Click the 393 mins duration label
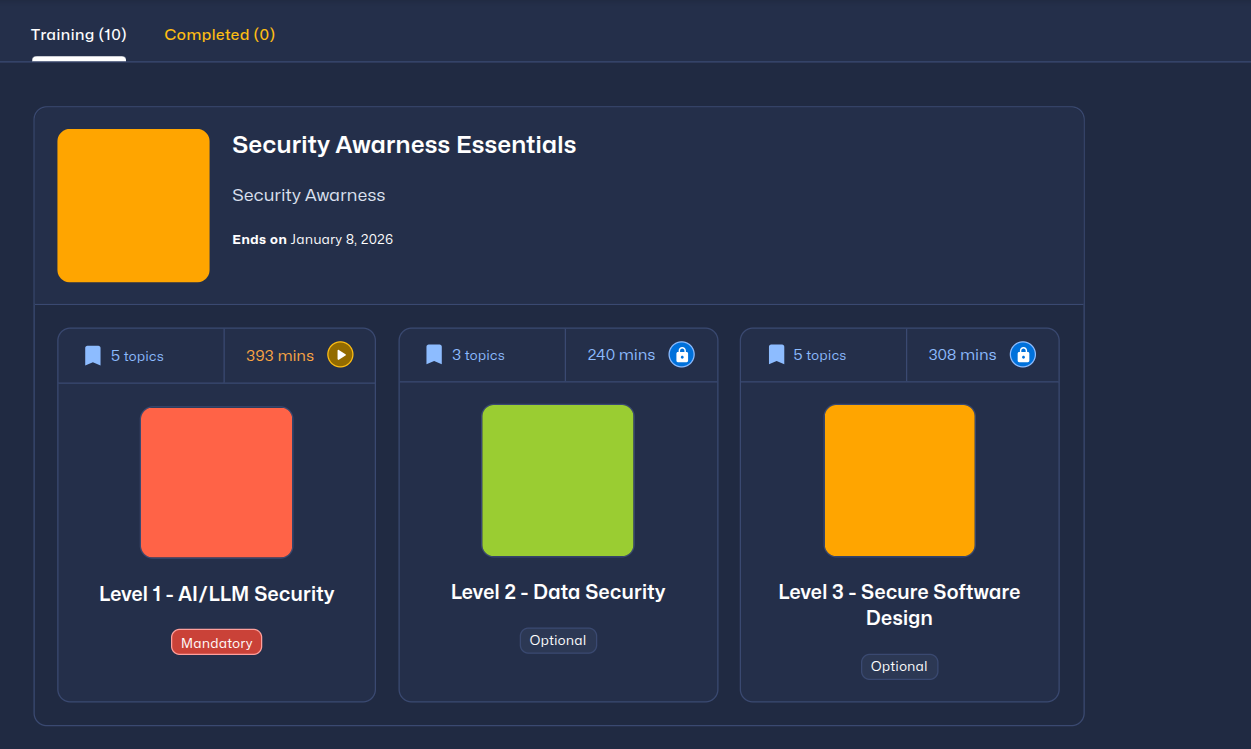 [280, 355]
